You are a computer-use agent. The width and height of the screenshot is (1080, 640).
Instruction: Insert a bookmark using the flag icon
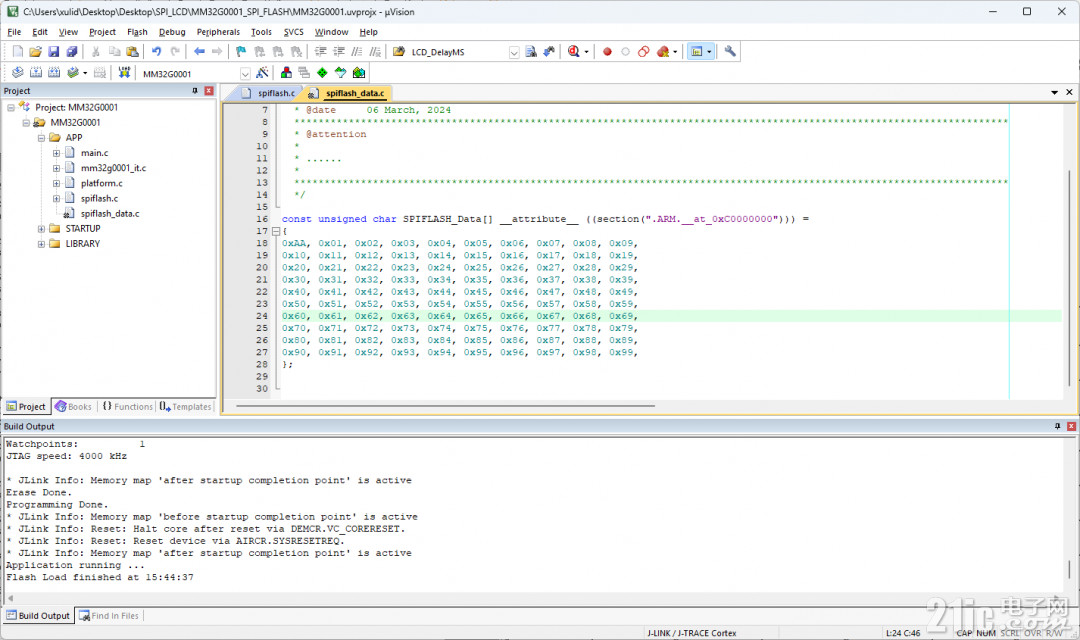click(x=241, y=52)
